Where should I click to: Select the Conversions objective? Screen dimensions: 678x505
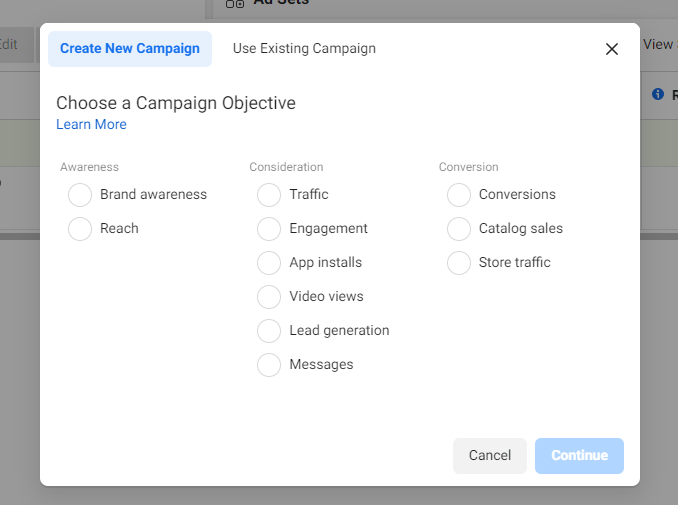click(459, 195)
